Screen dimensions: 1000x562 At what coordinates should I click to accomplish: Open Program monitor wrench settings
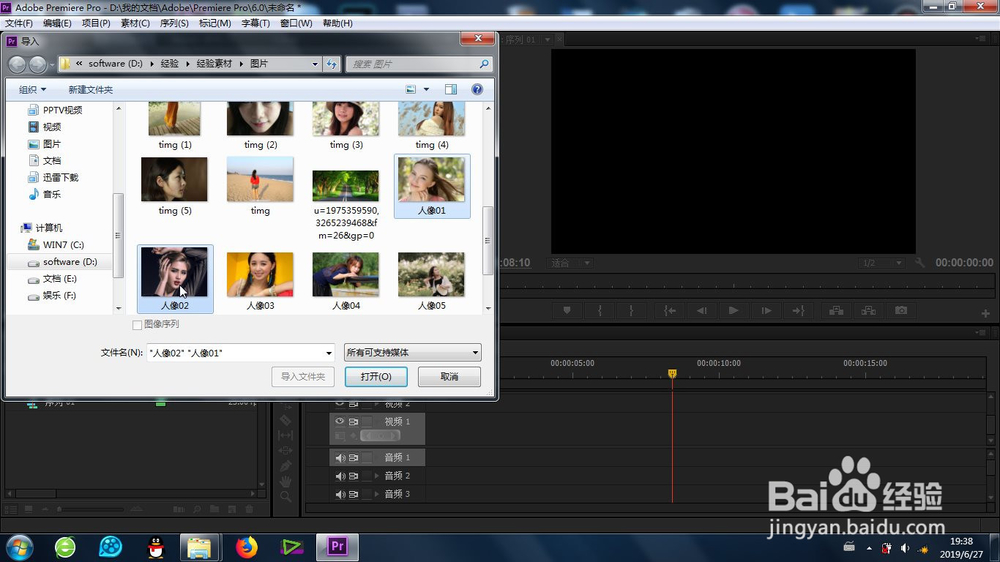pyautogui.click(x=920, y=262)
